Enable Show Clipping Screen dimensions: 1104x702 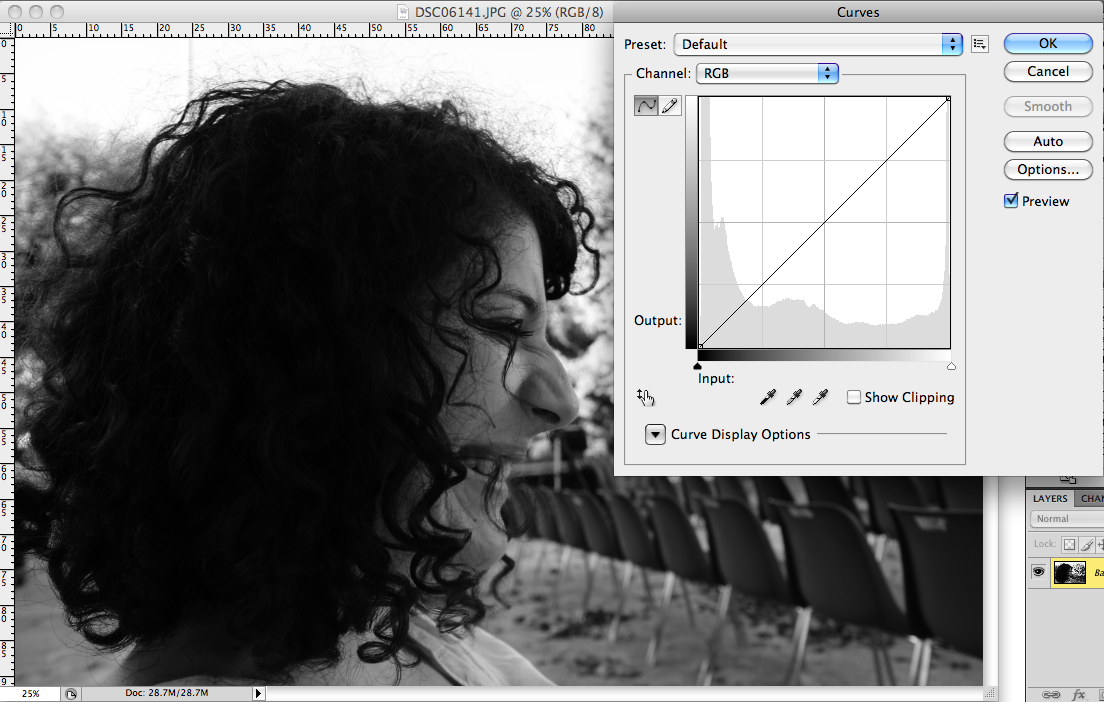point(854,396)
